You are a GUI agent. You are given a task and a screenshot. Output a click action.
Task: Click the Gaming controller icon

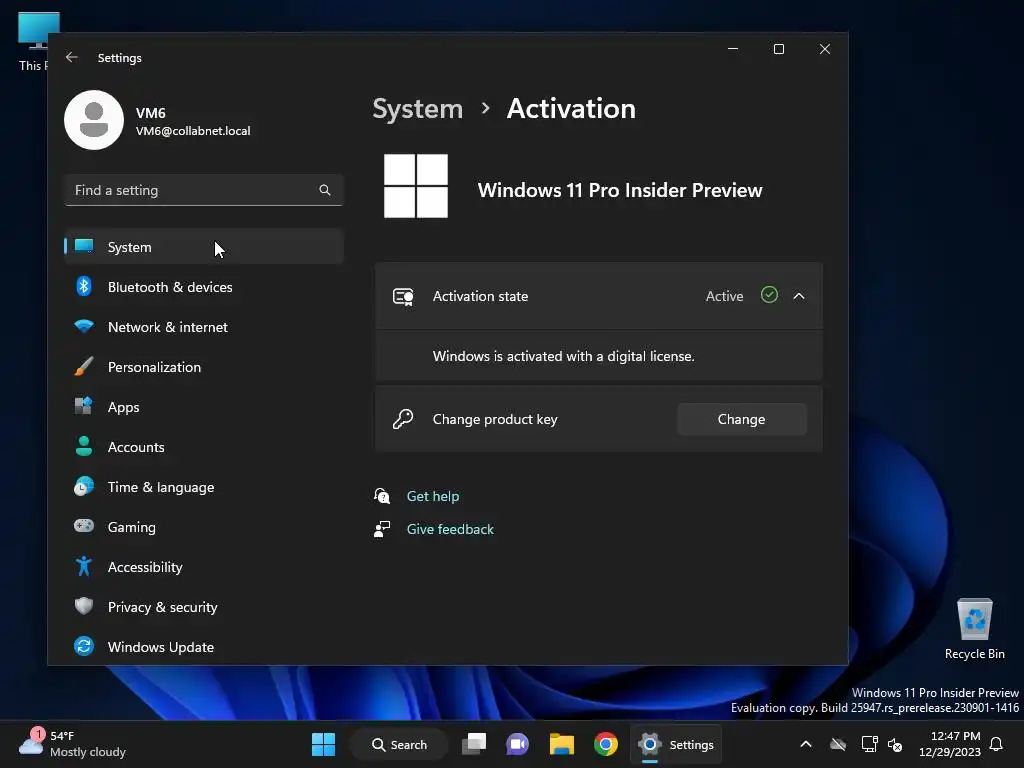point(84,526)
